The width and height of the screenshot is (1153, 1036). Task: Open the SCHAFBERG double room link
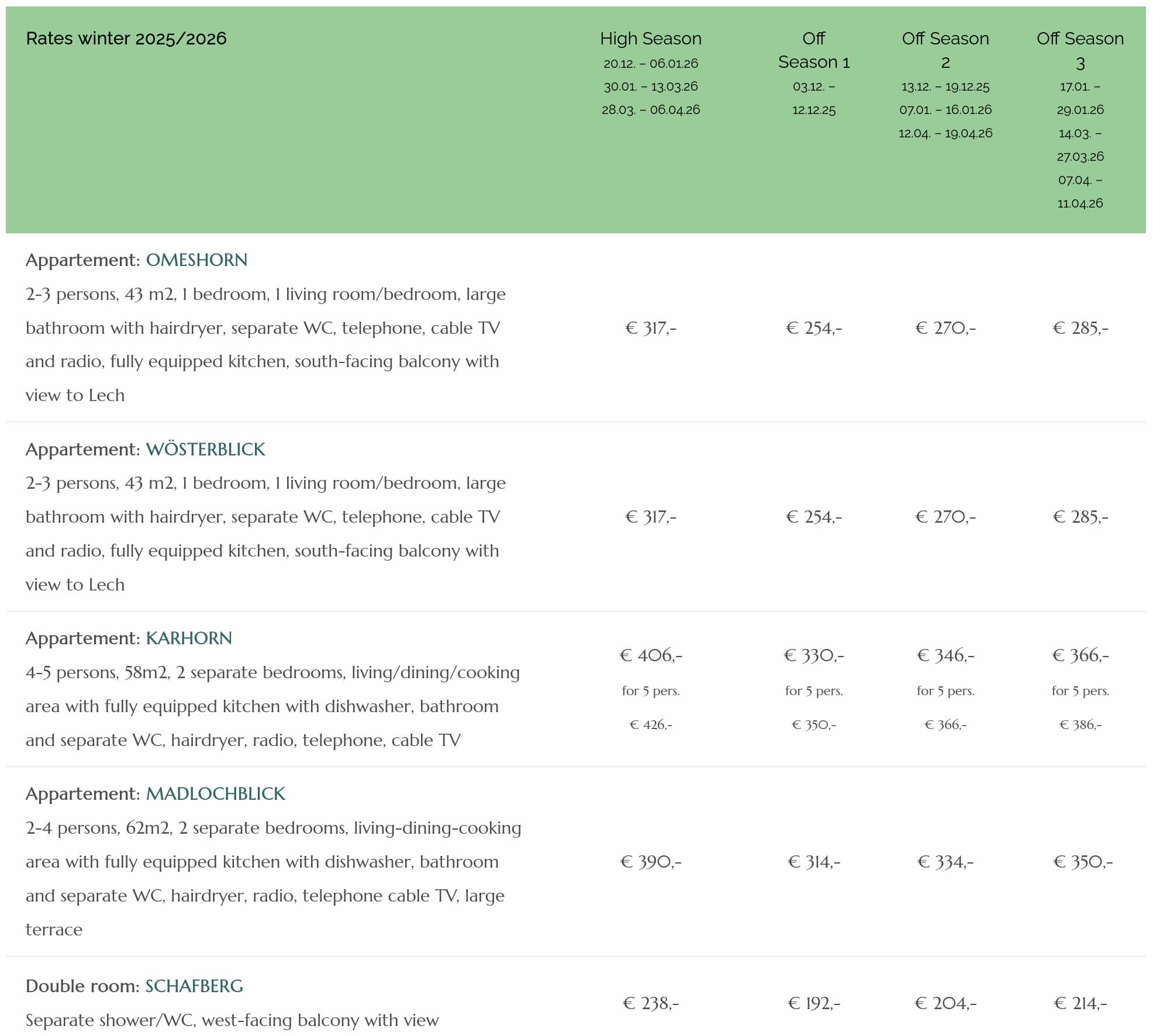click(194, 986)
